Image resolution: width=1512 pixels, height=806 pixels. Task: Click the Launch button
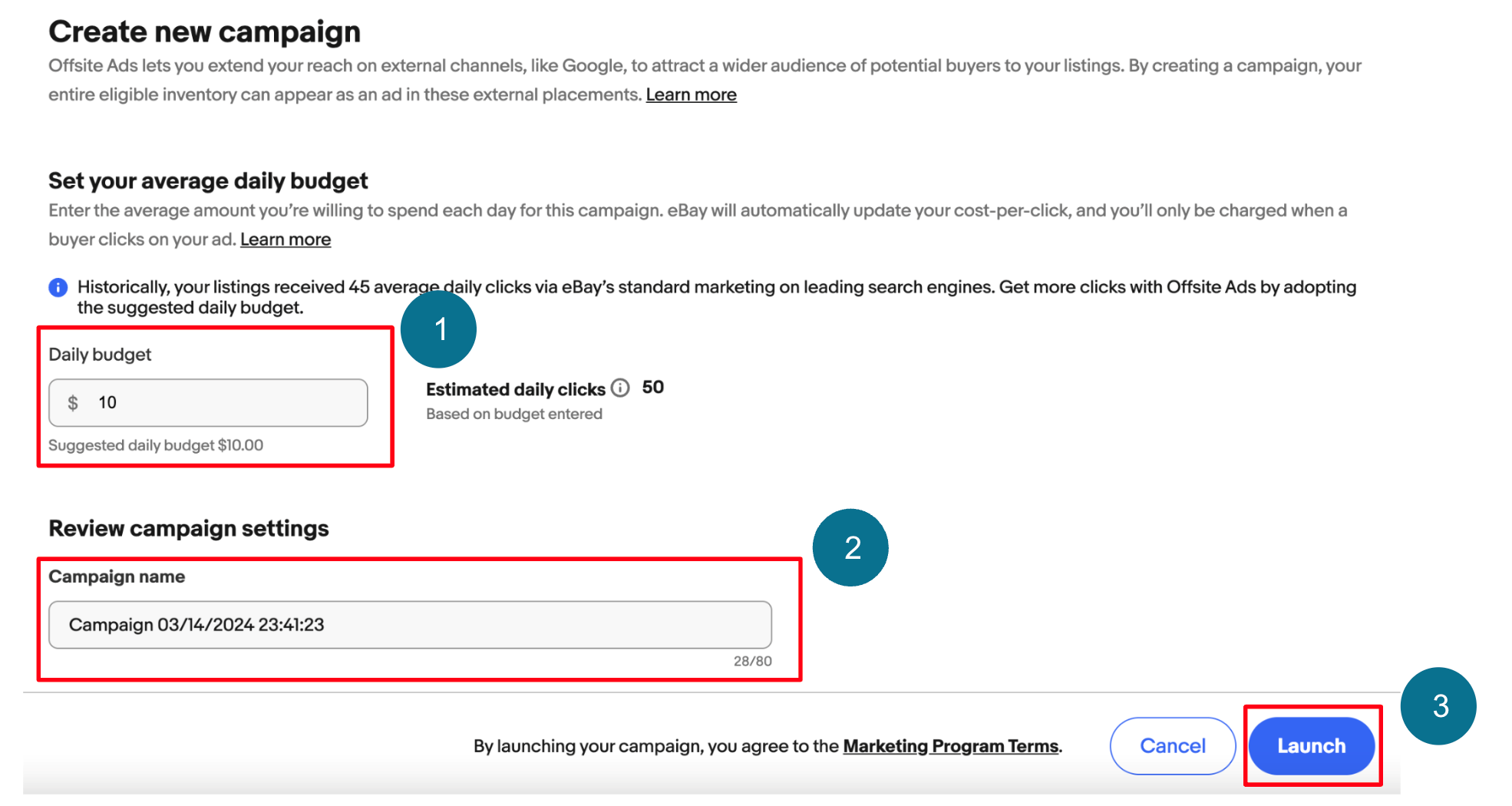point(1311,745)
